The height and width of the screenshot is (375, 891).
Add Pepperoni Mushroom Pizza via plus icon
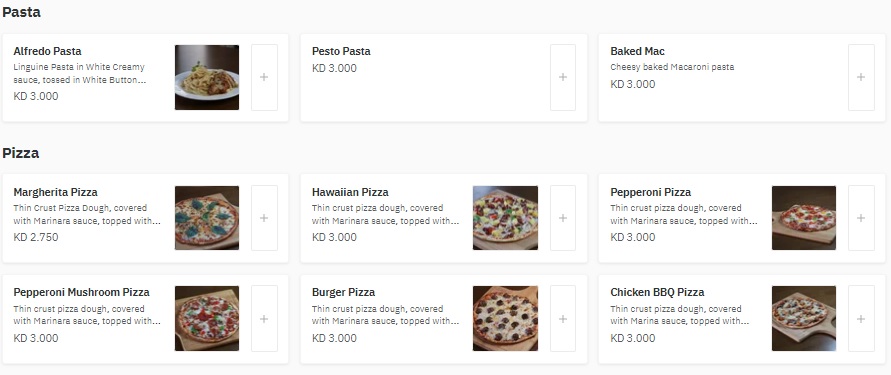[264, 319]
